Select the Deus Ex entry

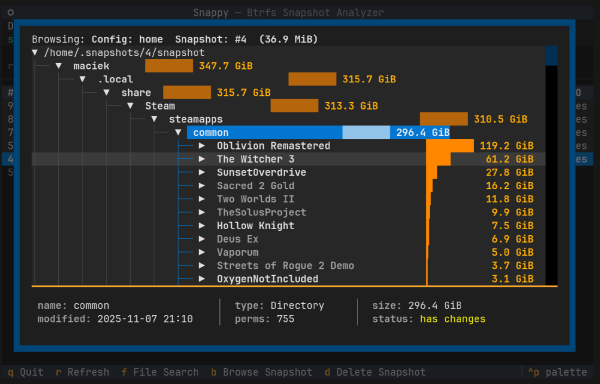tap(238, 239)
